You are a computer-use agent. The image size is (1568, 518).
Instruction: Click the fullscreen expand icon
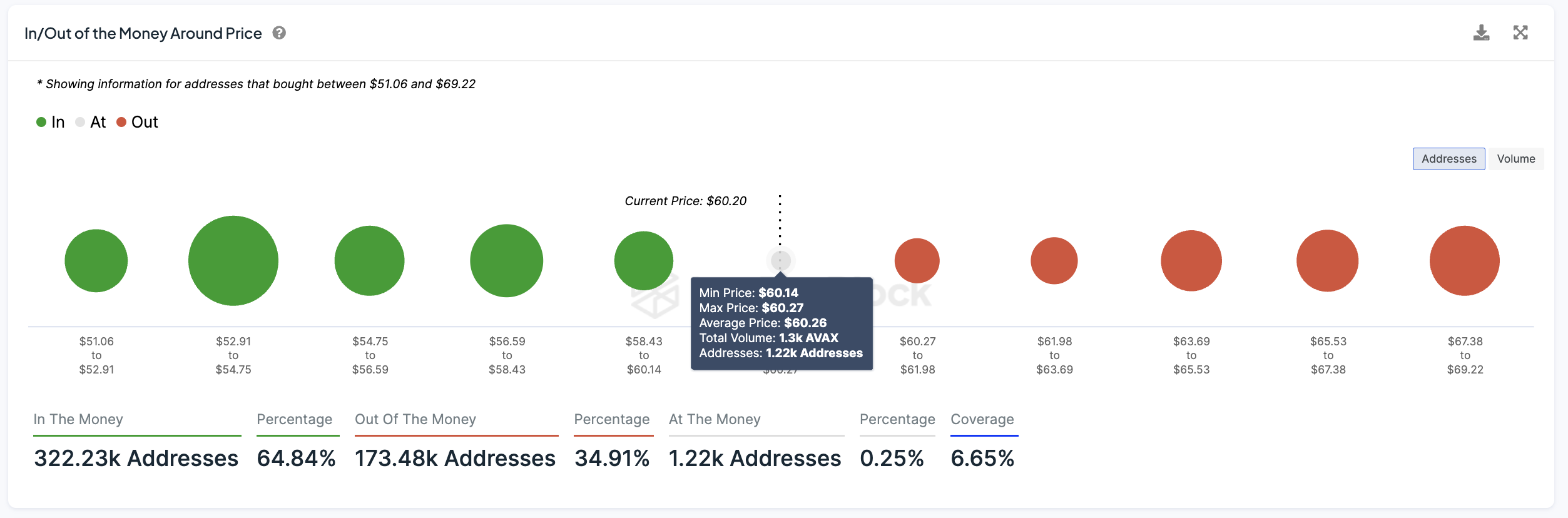pos(1520,33)
